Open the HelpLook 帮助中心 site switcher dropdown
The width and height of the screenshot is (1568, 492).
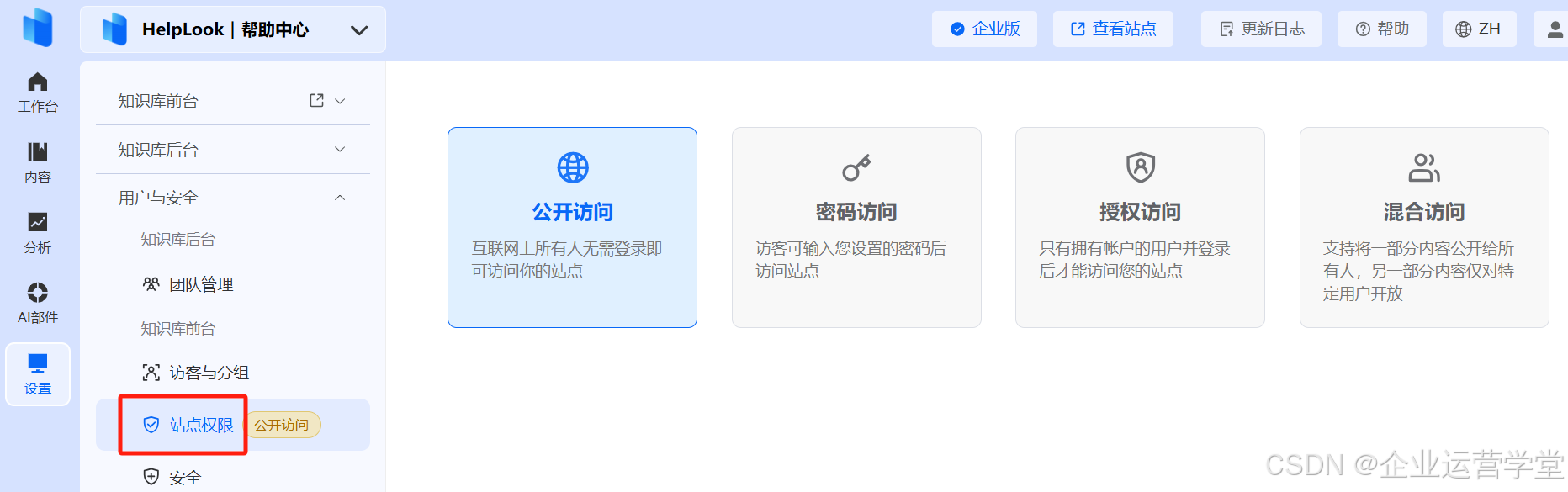[233, 29]
